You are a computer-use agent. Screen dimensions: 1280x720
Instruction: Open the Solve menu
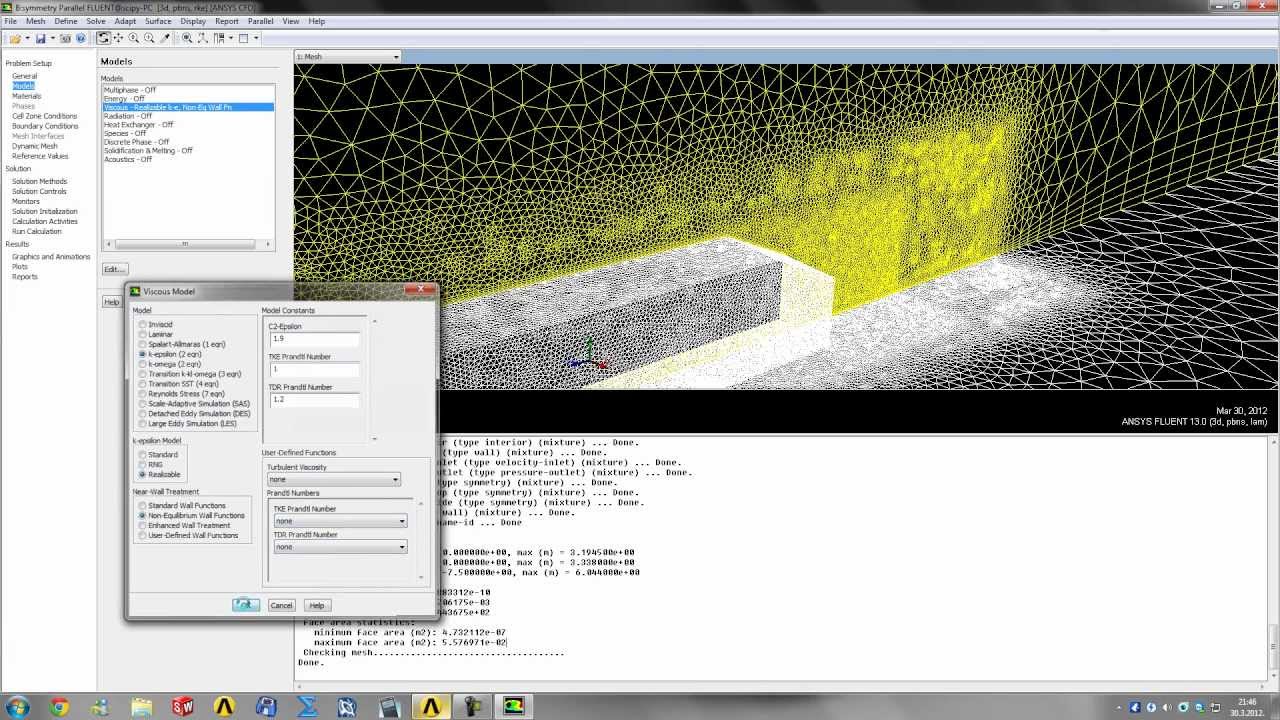point(96,21)
